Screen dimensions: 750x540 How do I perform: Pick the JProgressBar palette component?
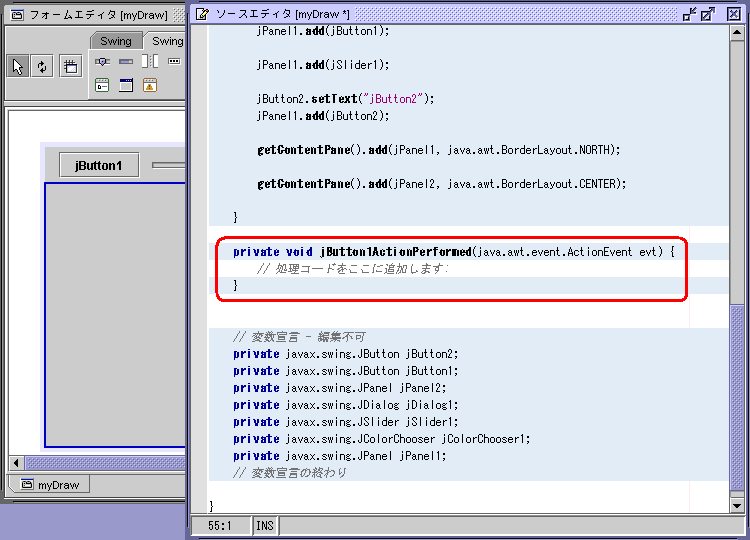[126, 62]
